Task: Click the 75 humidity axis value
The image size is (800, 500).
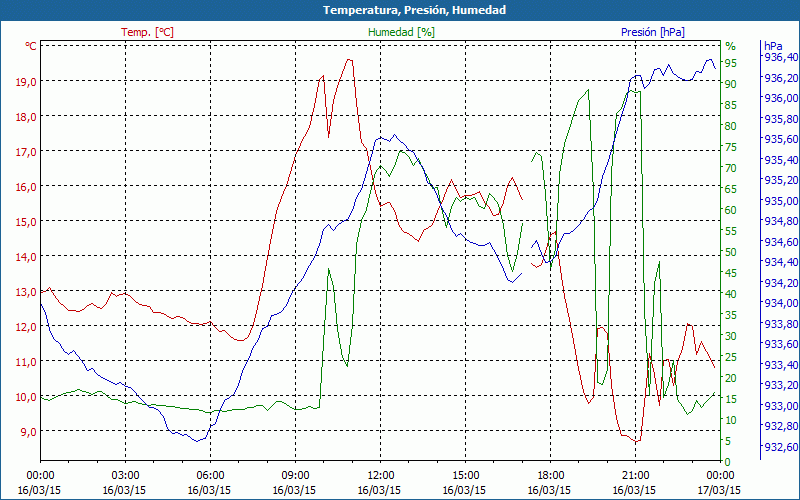Action: [731, 147]
